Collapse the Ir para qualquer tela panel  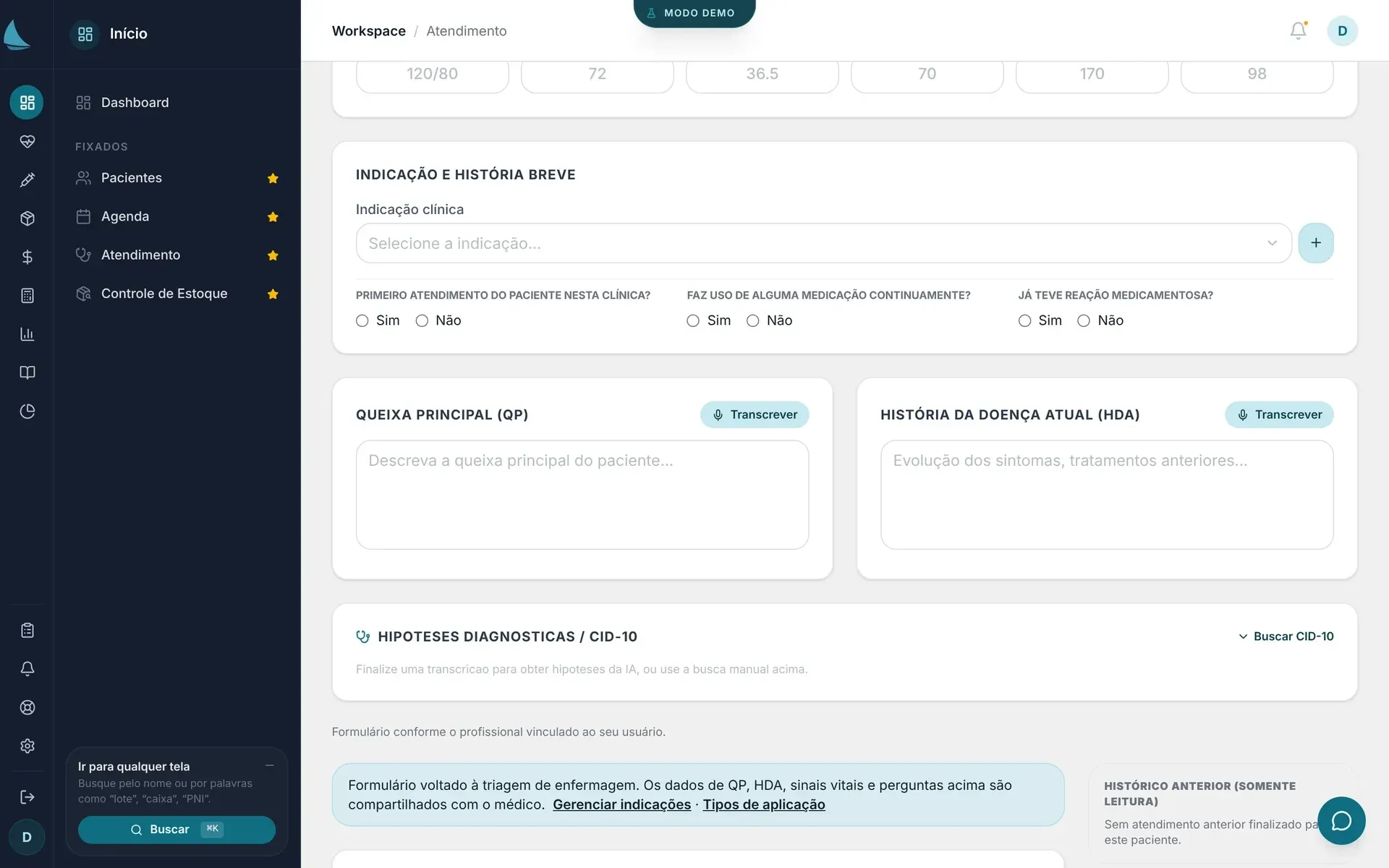pyautogui.click(x=269, y=765)
